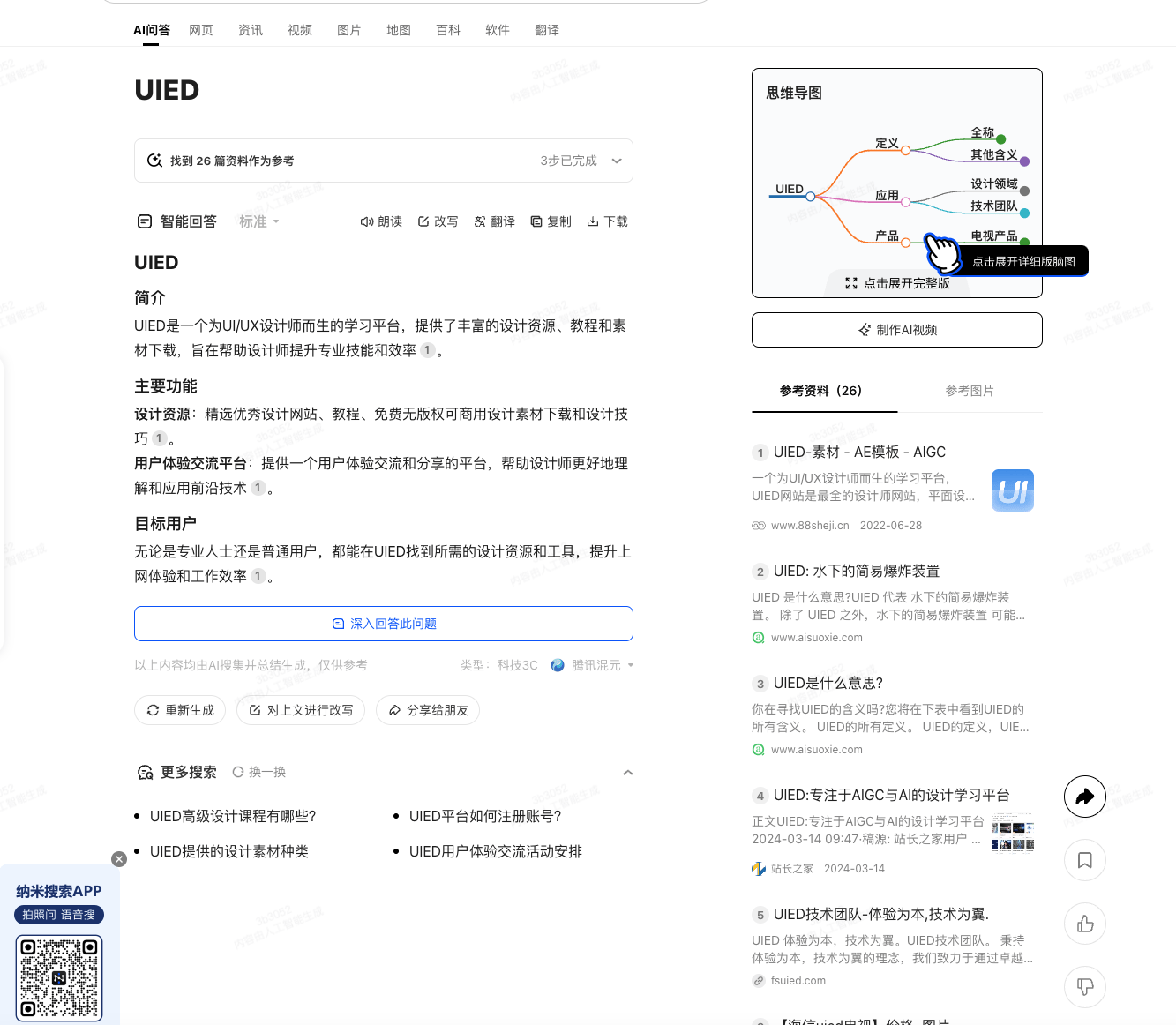Image resolution: width=1176 pixels, height=1025 pixels.
Task: Switch to the AI问答 tab
Action: 152,30
